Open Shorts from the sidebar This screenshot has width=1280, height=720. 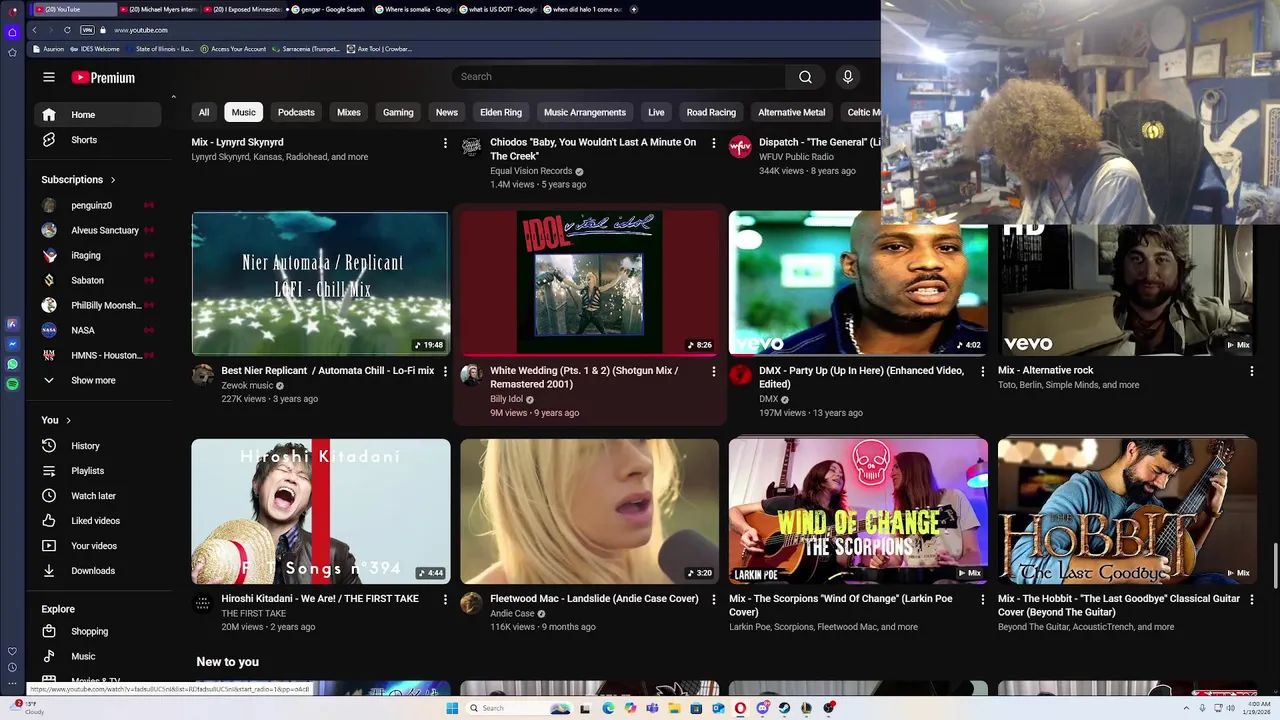pos(98,140)
